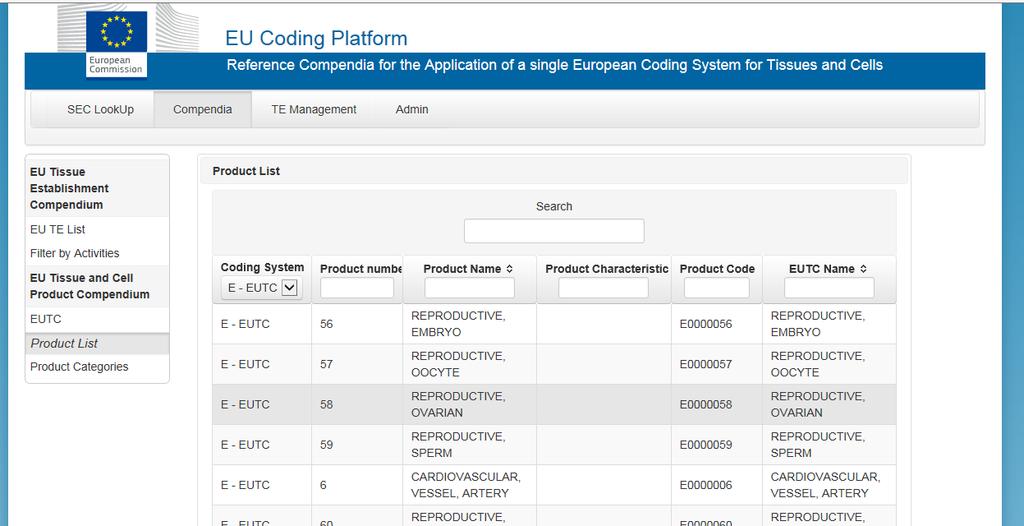Open Filter by Activities link
The image size is (1024, 526).
click(x=74, y=254)
